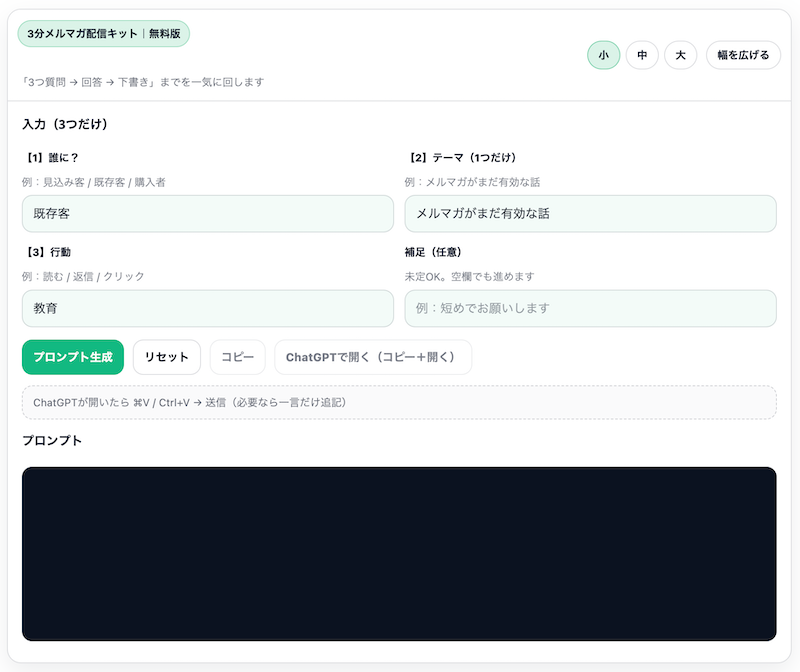Activate the 小 text size option

tap(604, 55)
